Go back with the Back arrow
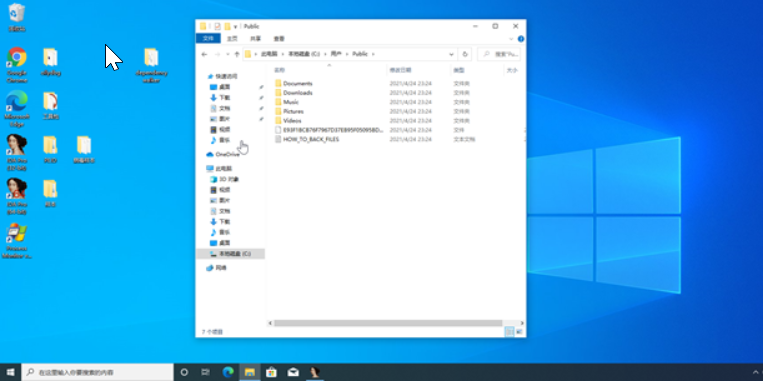This screenshot has height=381, width=763. tap(204, 54)
